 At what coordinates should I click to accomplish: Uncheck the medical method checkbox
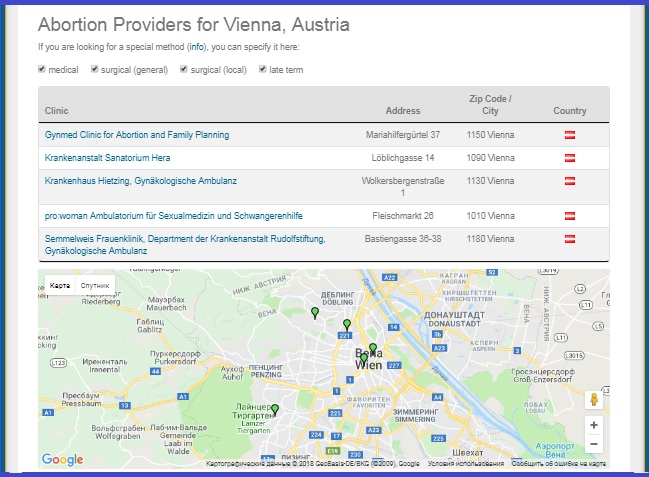pyautogui.click(x=41, y=69)
